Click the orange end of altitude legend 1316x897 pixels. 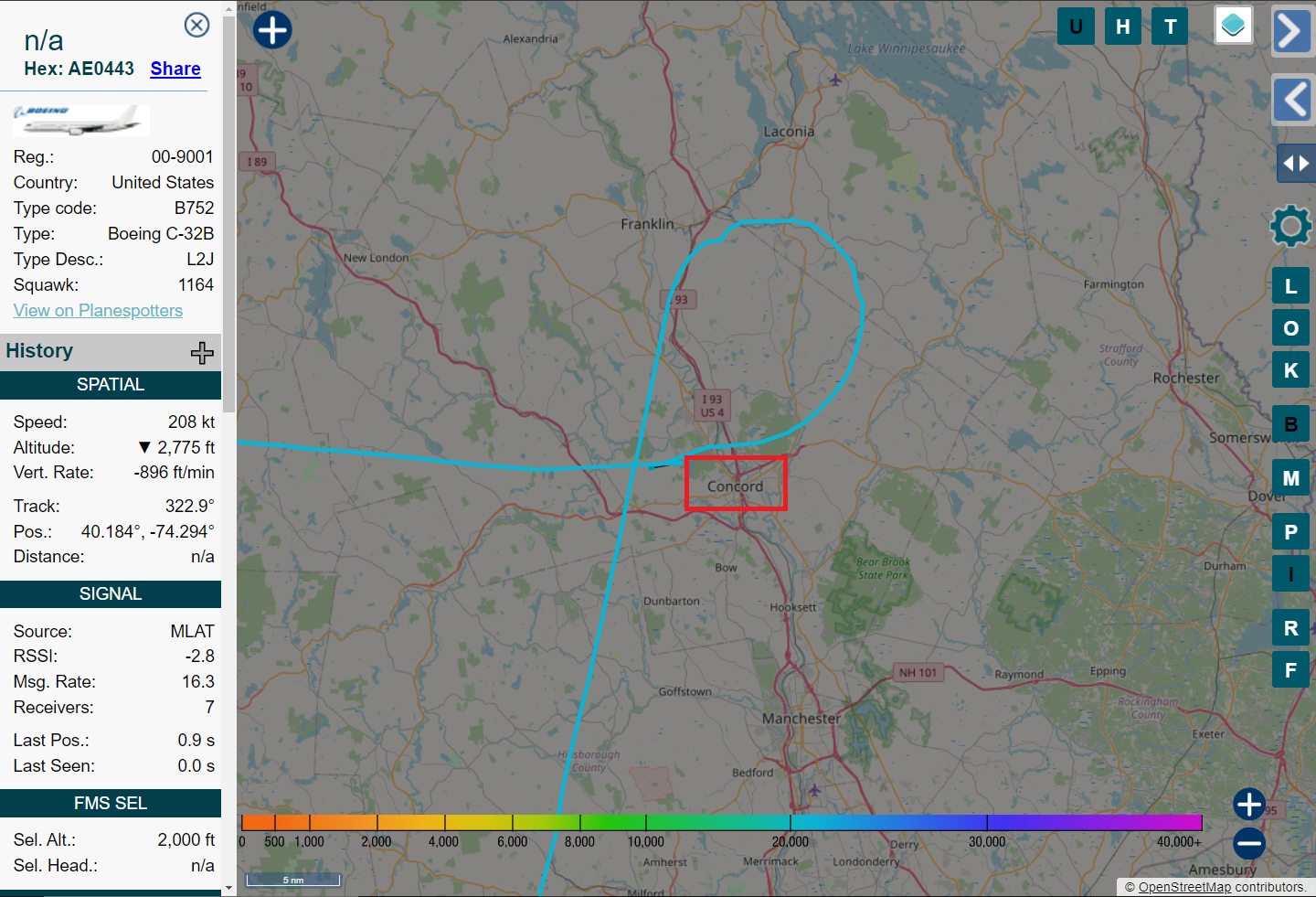tap(258, 822)
